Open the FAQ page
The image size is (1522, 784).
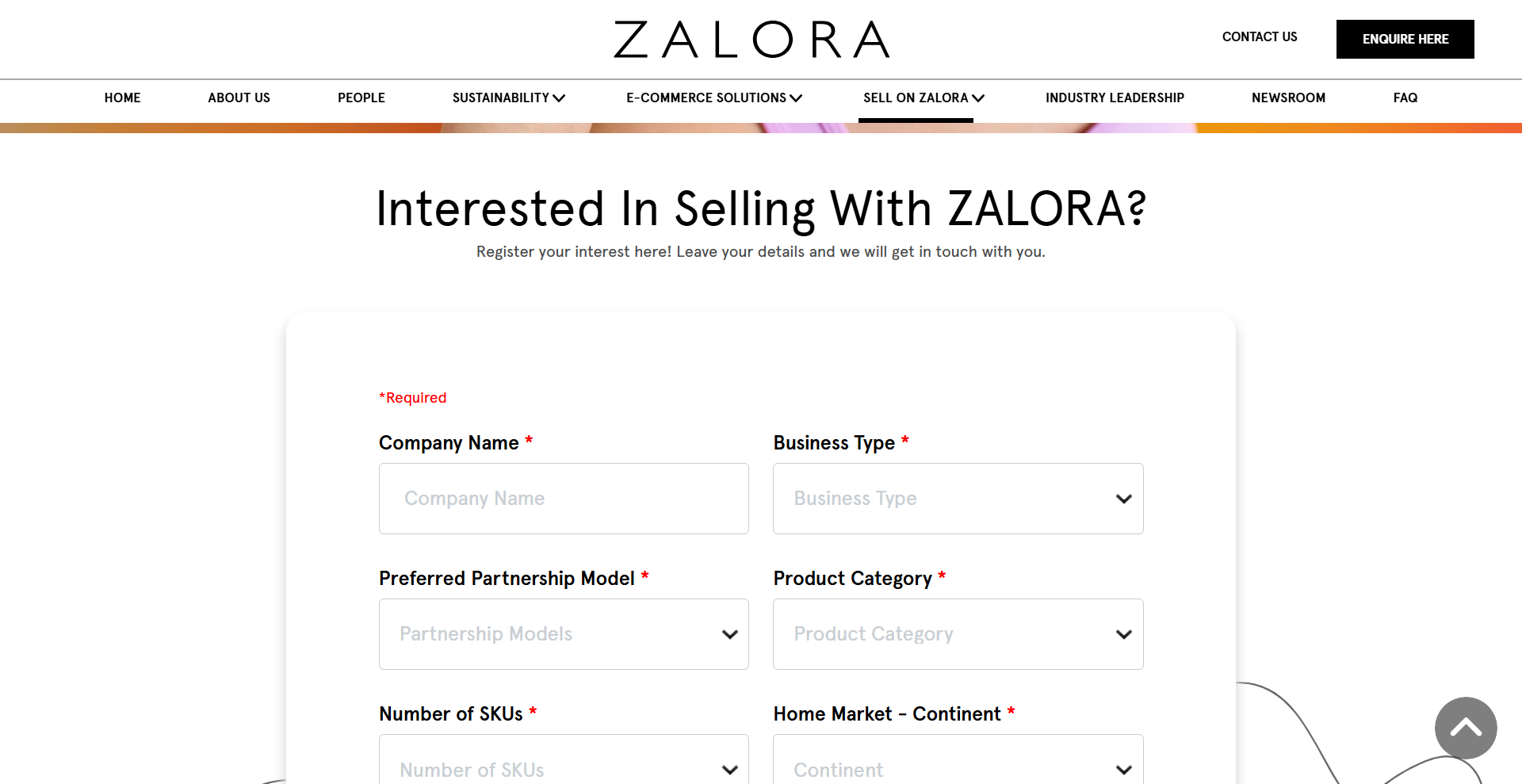pos(1405,98)
